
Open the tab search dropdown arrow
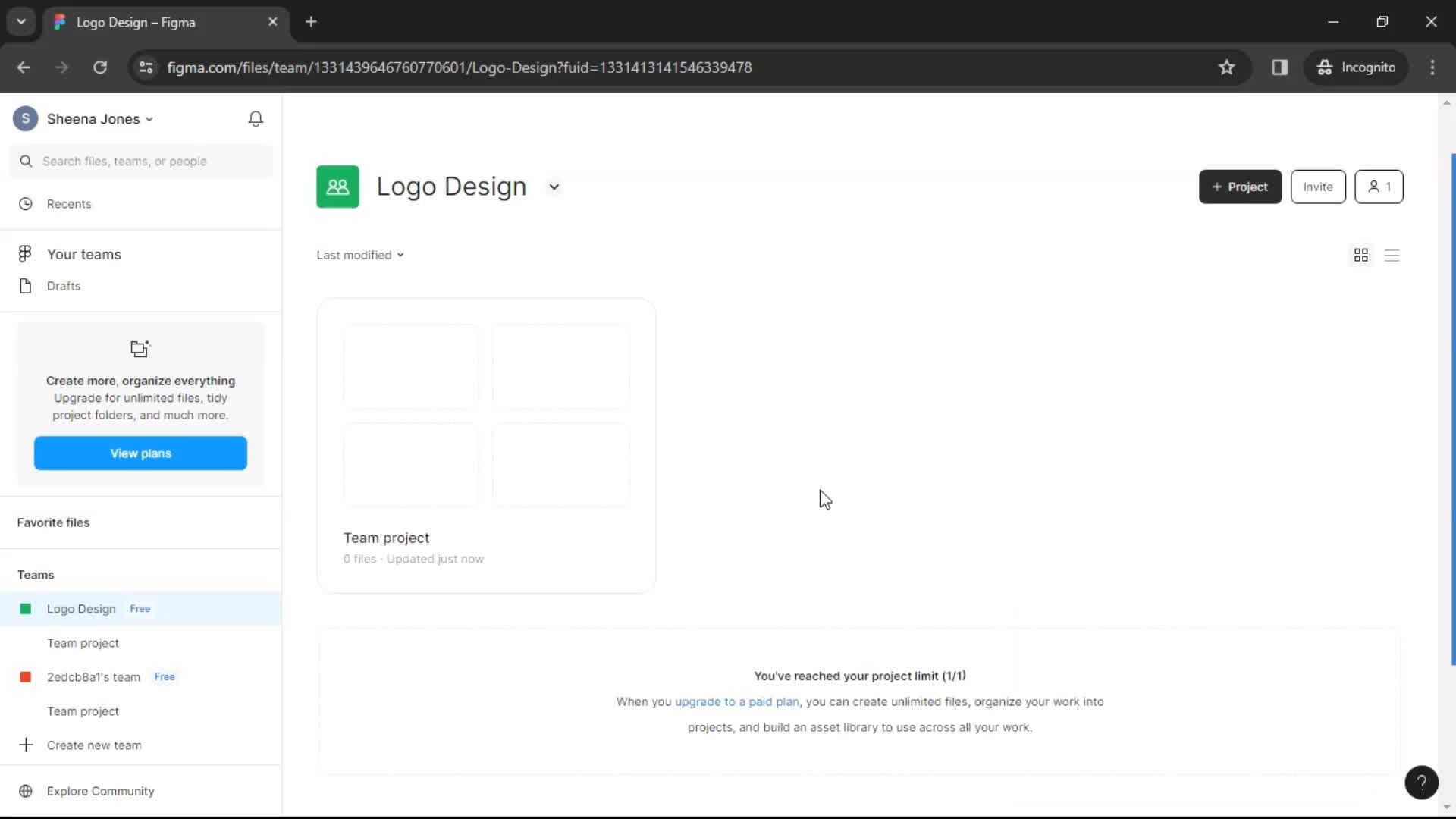pos(21,22)
